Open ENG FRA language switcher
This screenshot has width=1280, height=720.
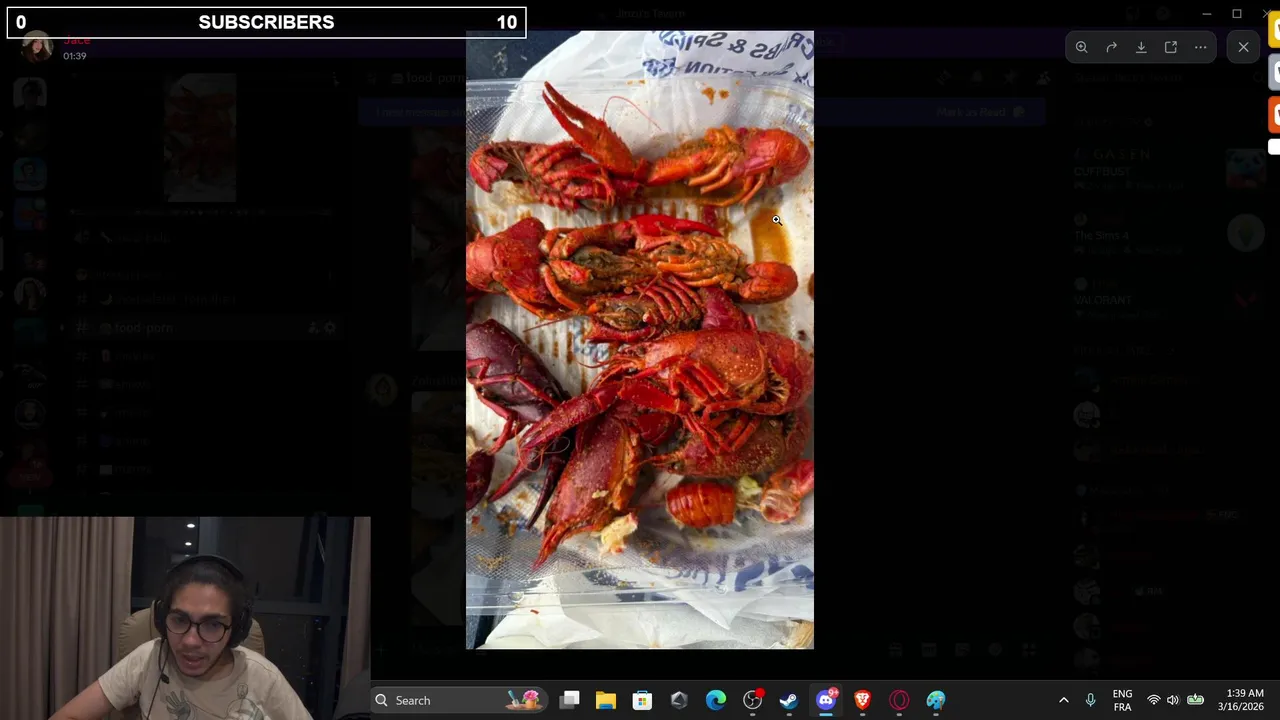click(1123, 700)
